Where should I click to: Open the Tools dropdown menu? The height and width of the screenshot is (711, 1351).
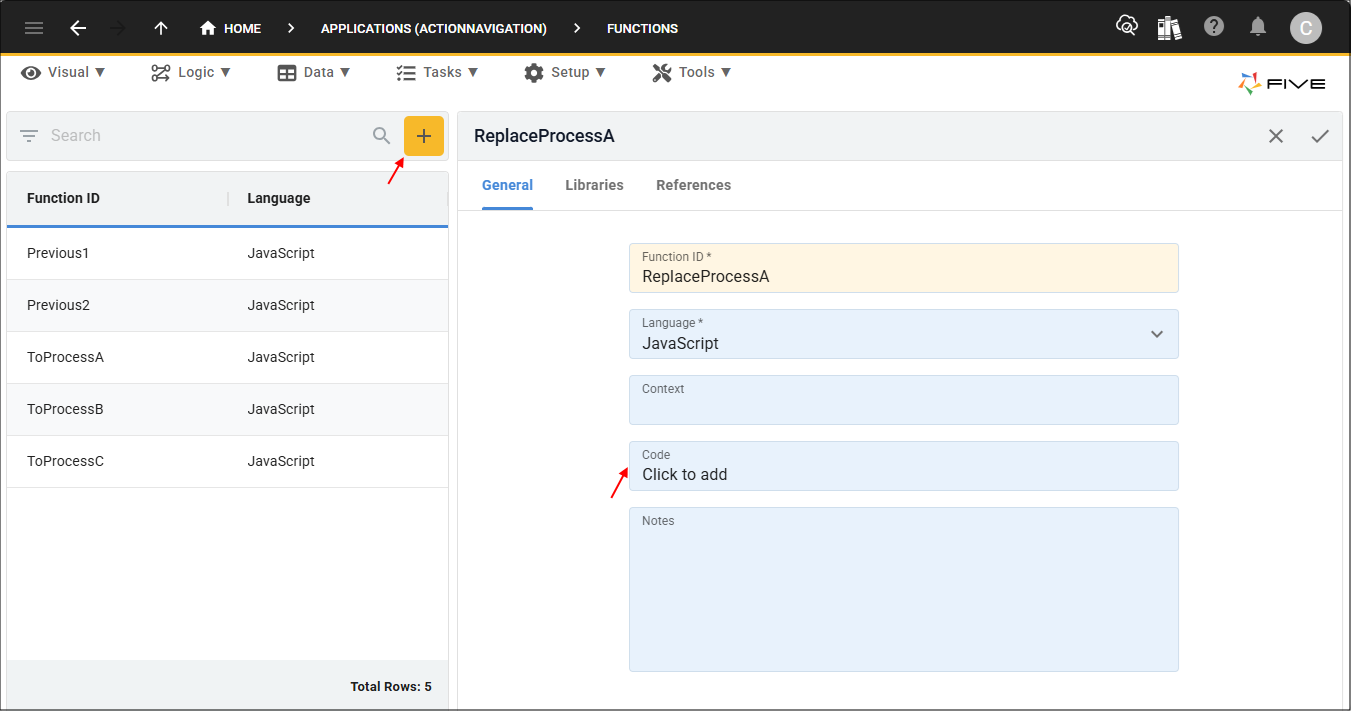(691, 72)
